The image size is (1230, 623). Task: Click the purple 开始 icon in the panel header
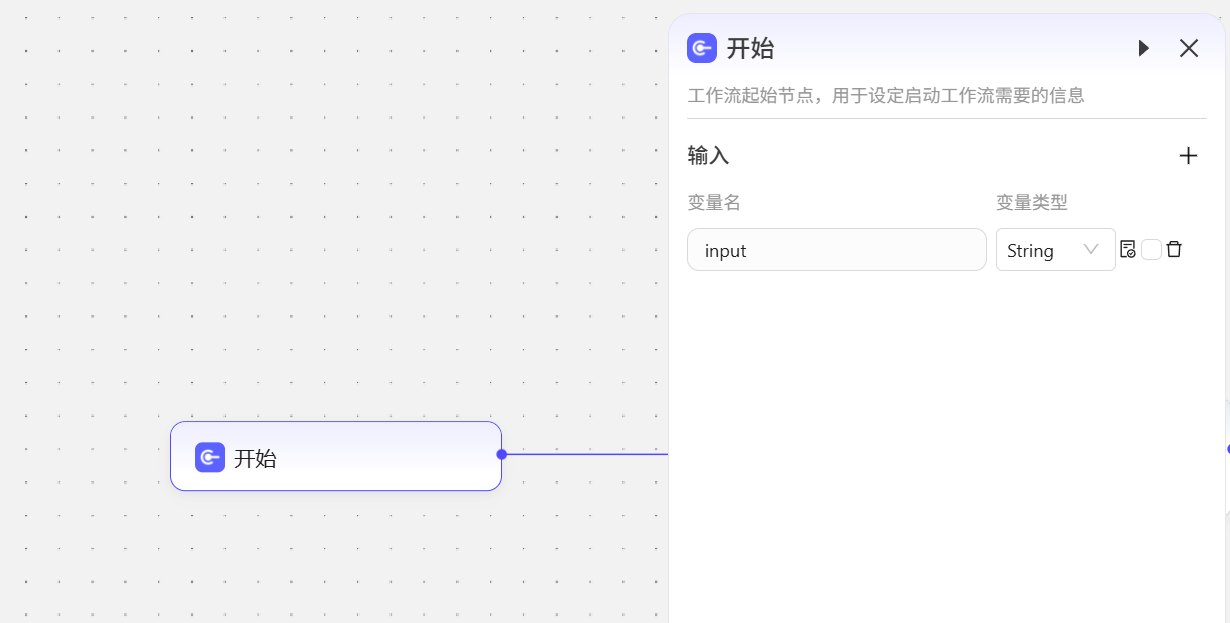pyautogui.click(x=702, y=47)
